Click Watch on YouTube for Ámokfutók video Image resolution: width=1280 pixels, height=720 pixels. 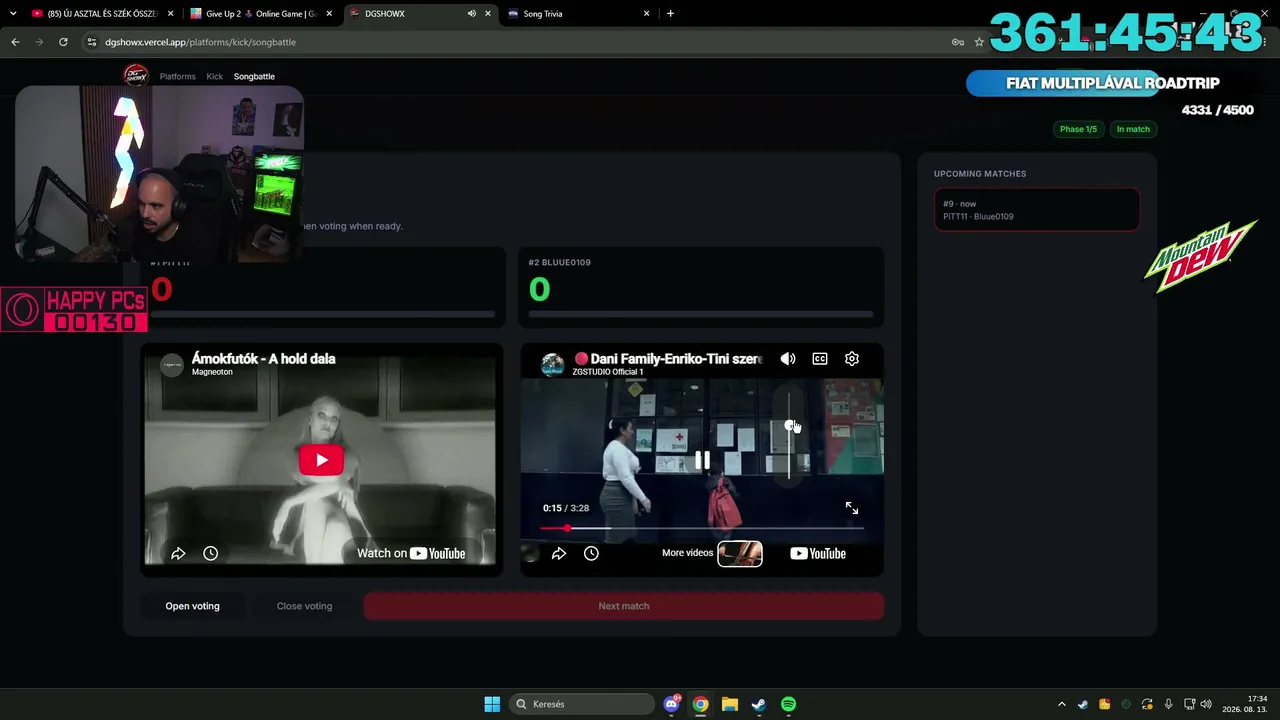pos(411,553)
